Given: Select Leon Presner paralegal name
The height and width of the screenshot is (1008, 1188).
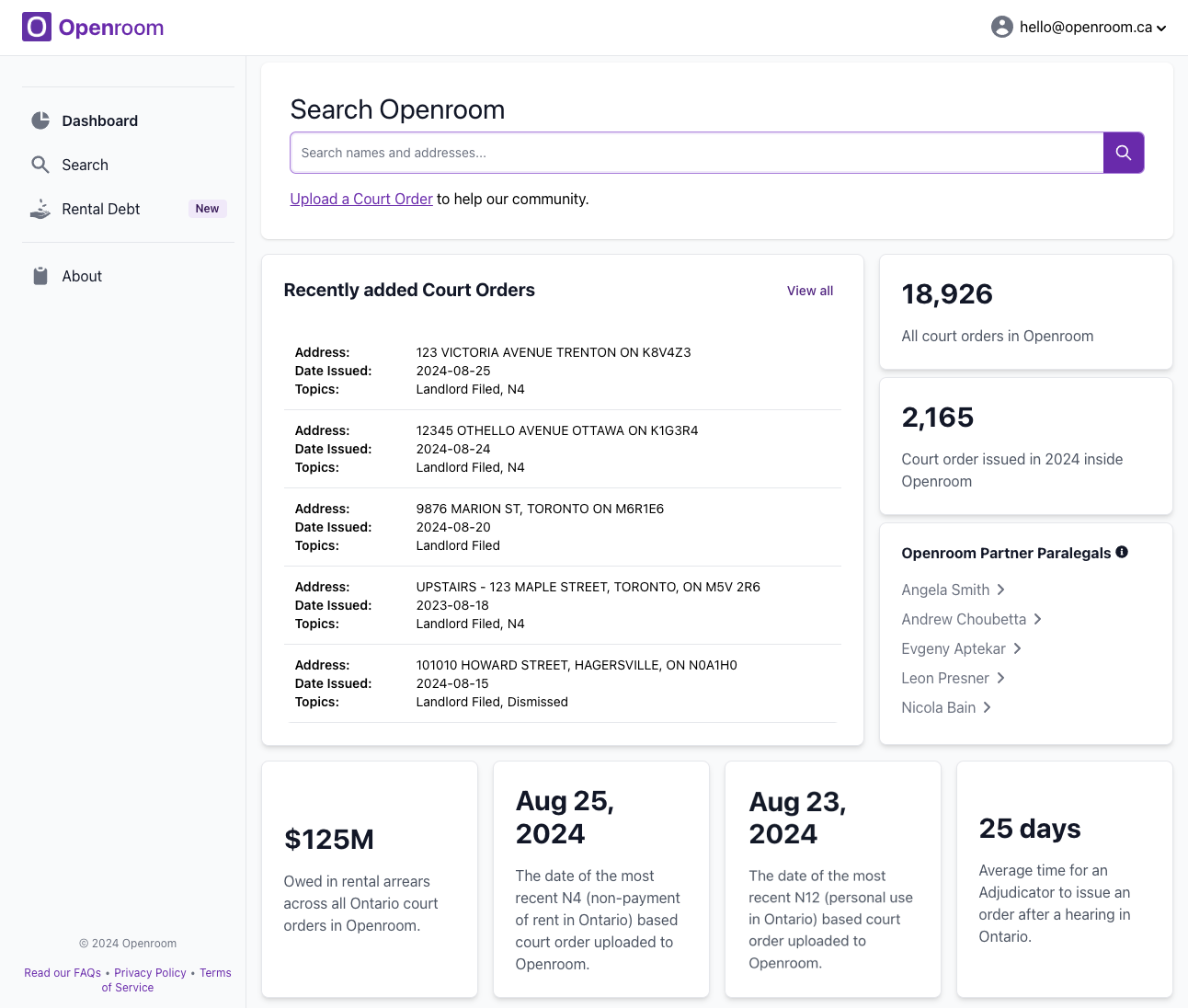Looking at the screenshot, I should (945, 678).
